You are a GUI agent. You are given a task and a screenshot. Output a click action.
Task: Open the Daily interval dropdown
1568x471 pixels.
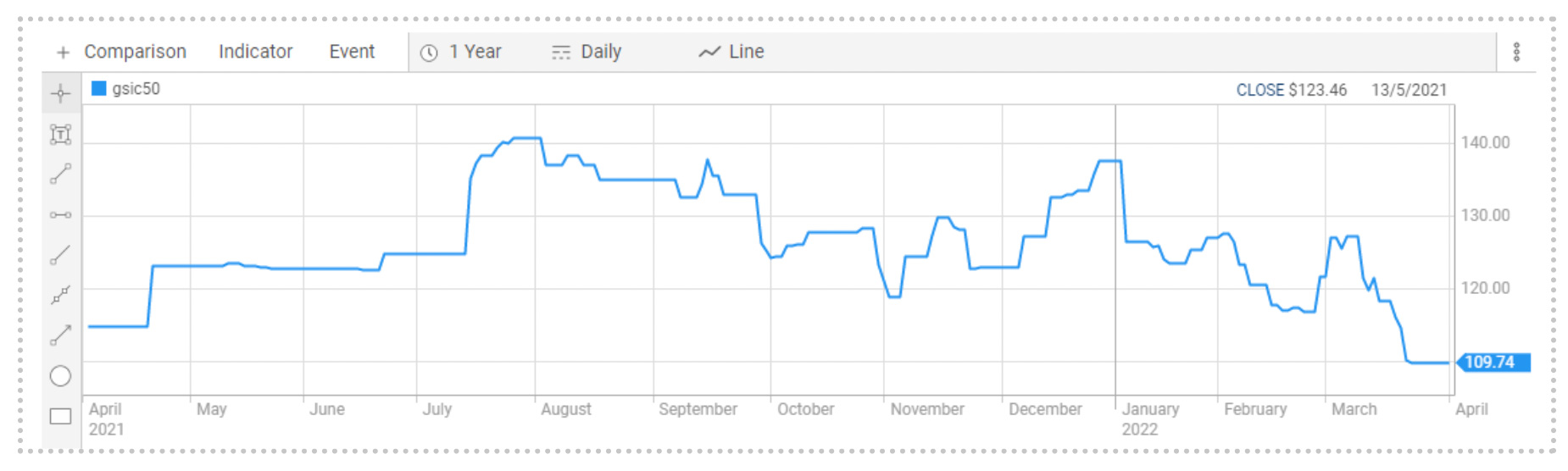click(x=587, y=53)
